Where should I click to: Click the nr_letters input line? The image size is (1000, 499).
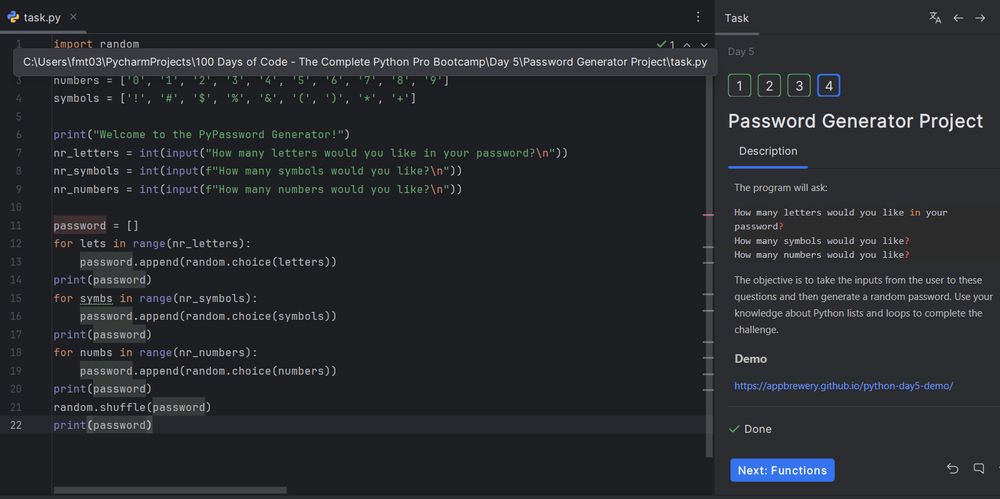(311, 153)
